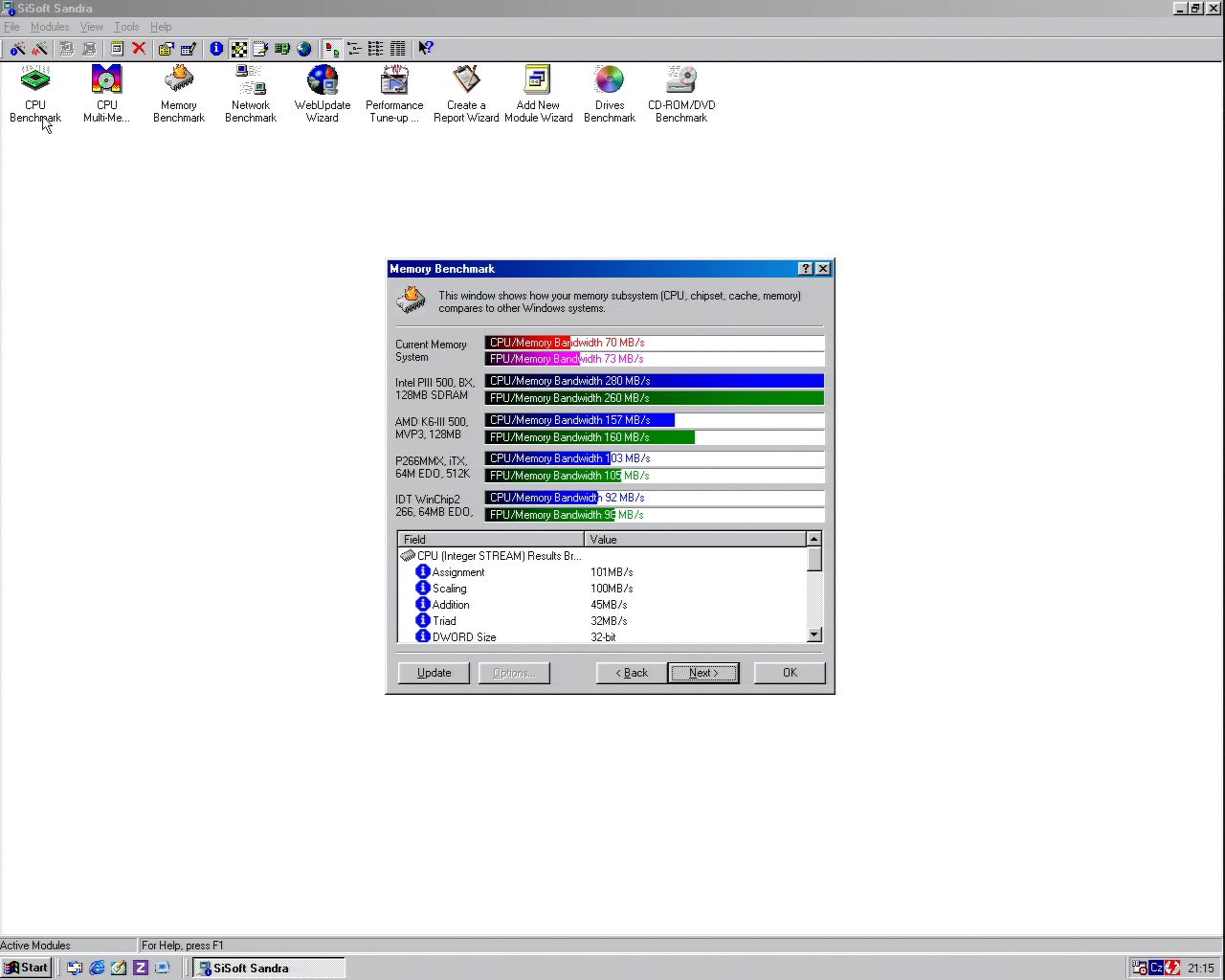Click the system tray clock showing 21:15
1225x980 pixels.
click(1201, 969)
